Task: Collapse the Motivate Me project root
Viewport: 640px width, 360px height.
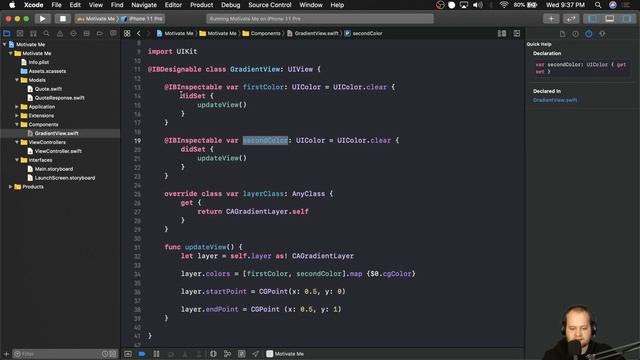Action: pyautogui.click(x=5, y=44)
